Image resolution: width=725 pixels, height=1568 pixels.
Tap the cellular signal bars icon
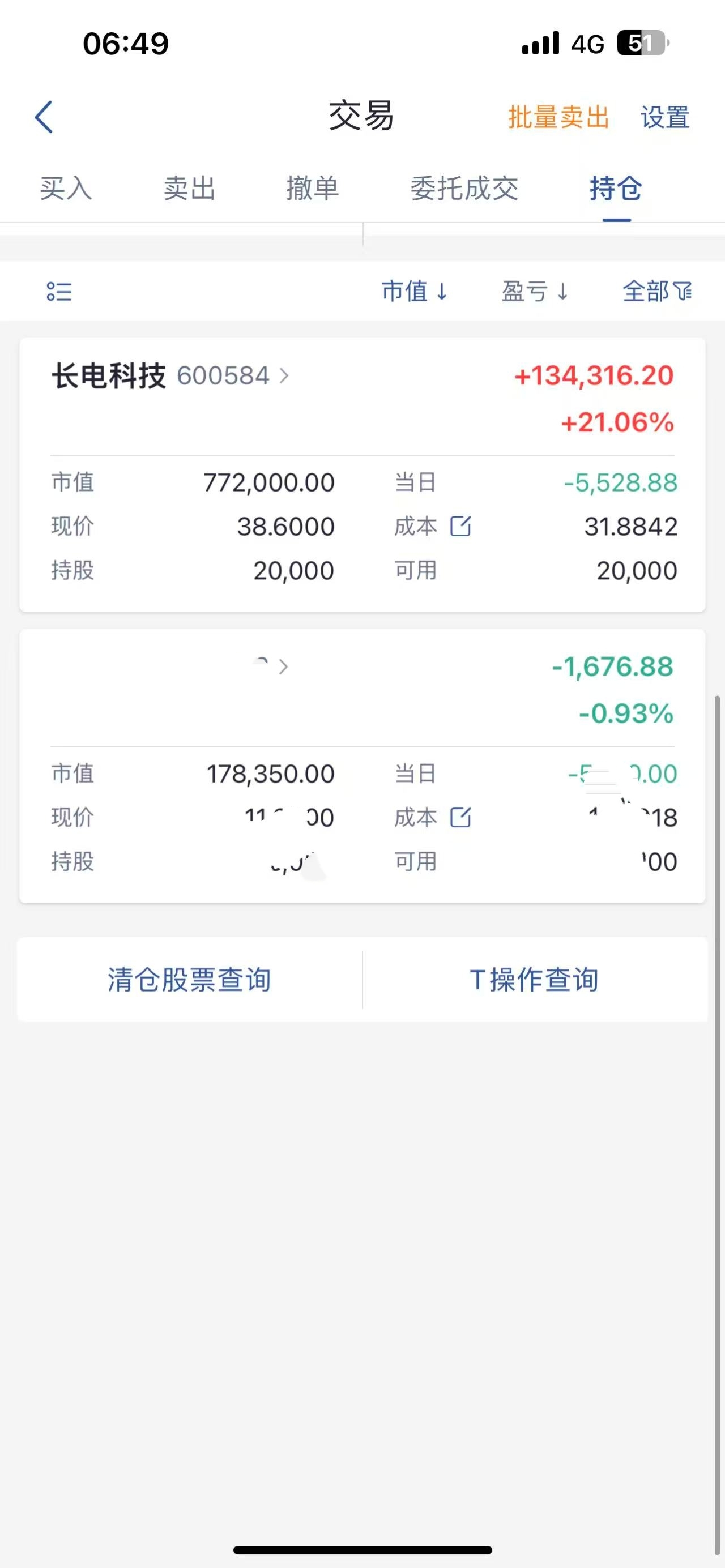540,43
